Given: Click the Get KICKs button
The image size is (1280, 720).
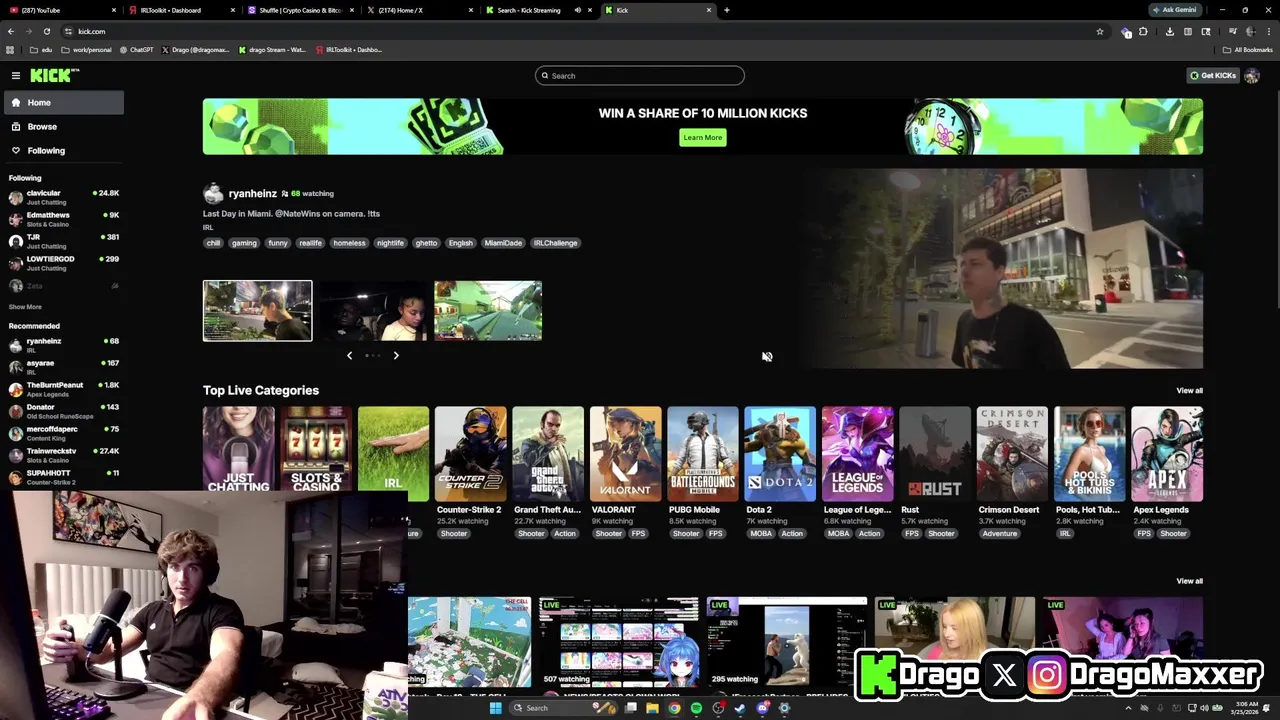Looking at the screenshot, I should click(1212, 75).
